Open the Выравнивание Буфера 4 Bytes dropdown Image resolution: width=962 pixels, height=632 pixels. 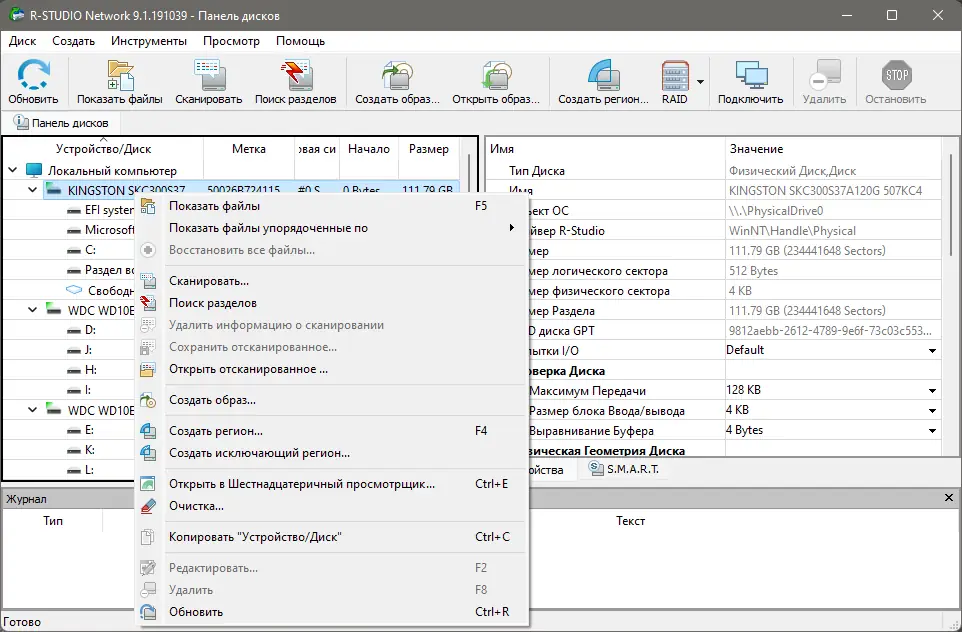point(932,431)
